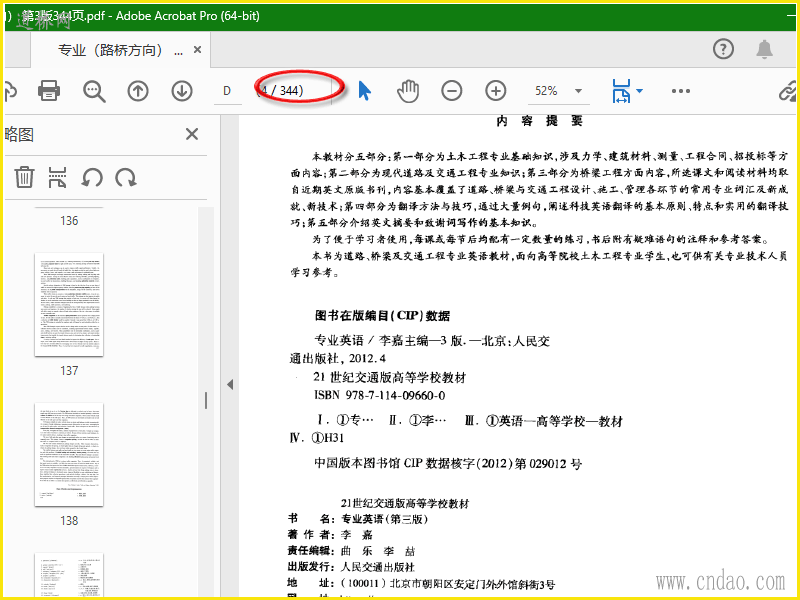Switch to the 专业（路桥方向）tab
Viewport: 800px width, 600px height.
point(119,50)
